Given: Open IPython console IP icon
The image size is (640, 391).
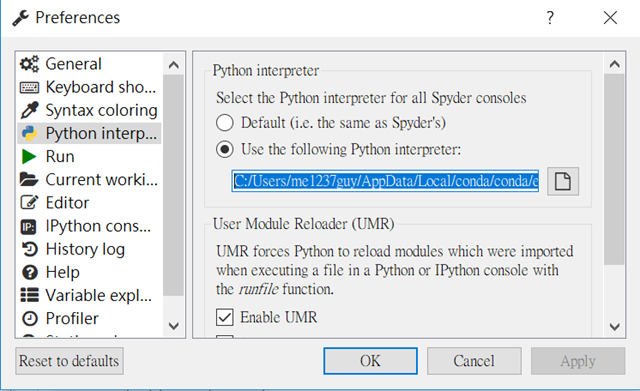Looking at the screenshot, I should click(29, 226).
